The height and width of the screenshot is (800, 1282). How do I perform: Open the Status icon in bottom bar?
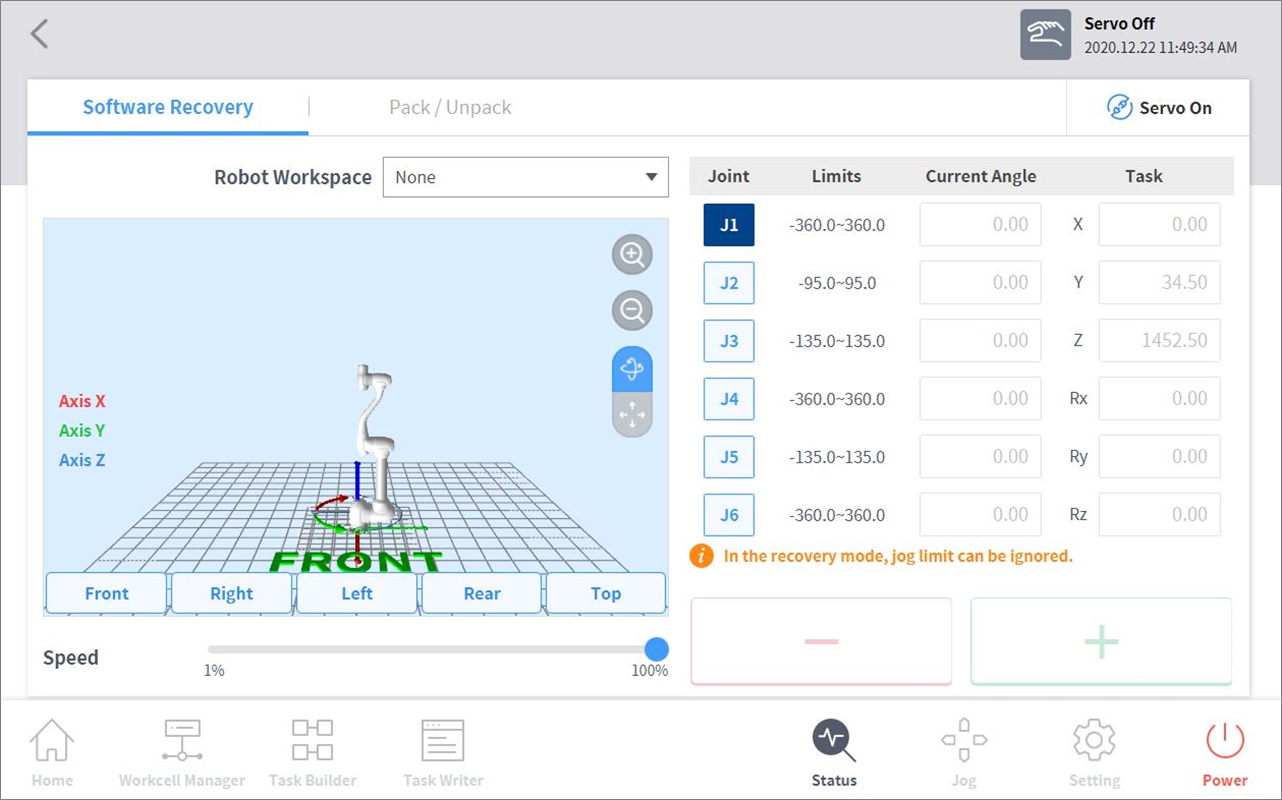click(834, 743)
